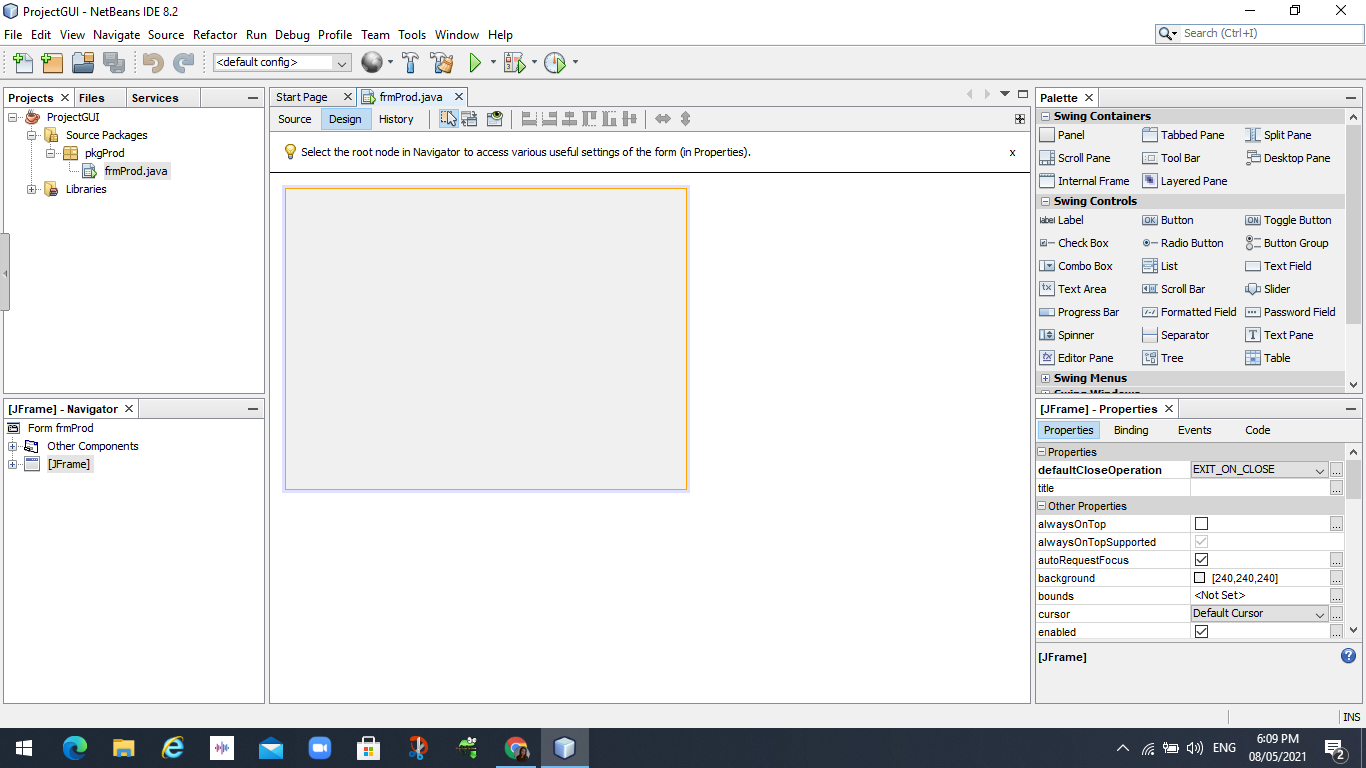Click the Preview Design eye icon
1366x768 pixels.
(x=494, y=119)
